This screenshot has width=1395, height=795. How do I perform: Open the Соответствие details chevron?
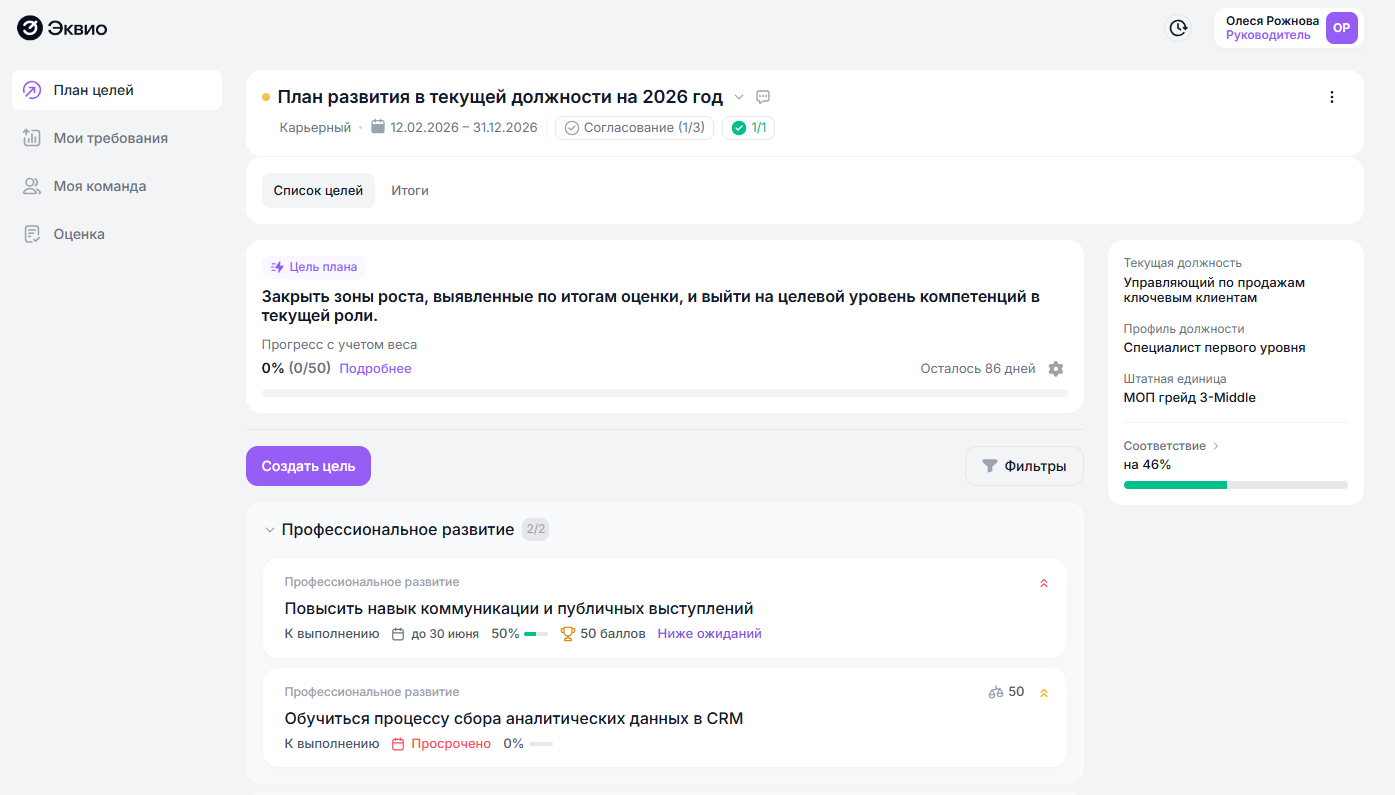[1216, 446]
